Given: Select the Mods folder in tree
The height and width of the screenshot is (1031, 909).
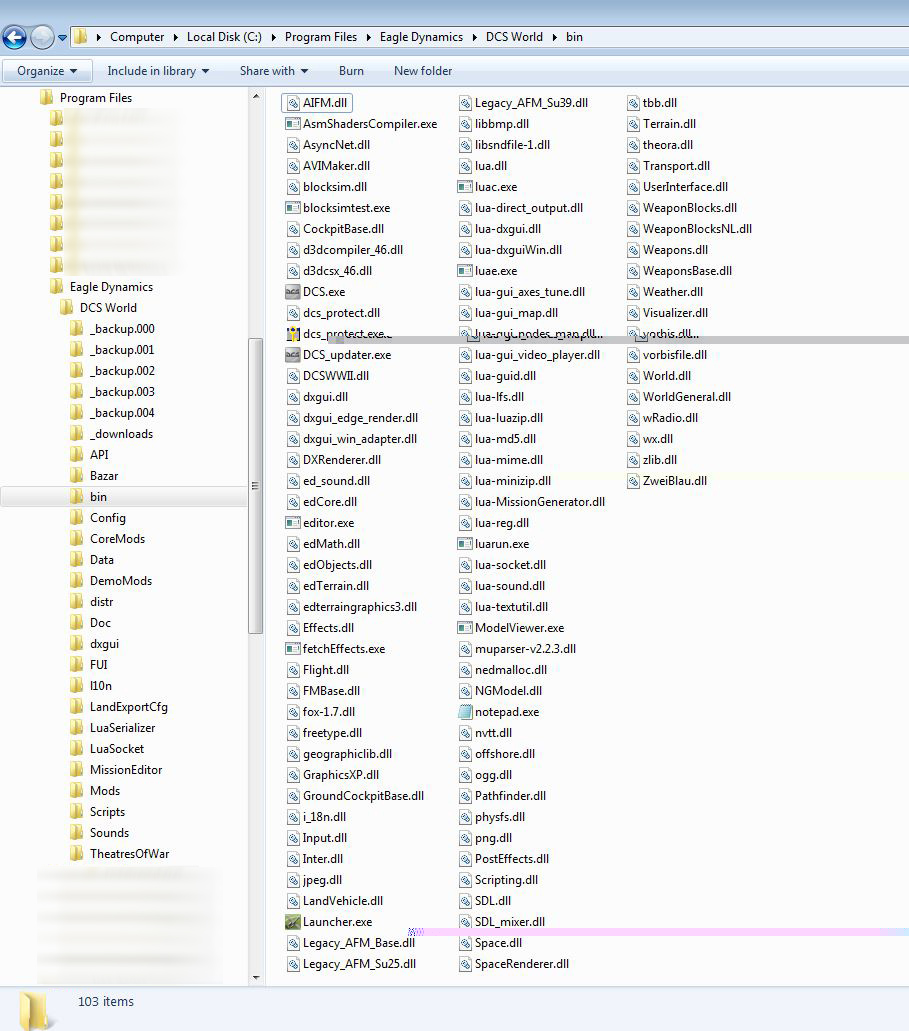Looking at the screenshot, I should [x=105, y=791].
